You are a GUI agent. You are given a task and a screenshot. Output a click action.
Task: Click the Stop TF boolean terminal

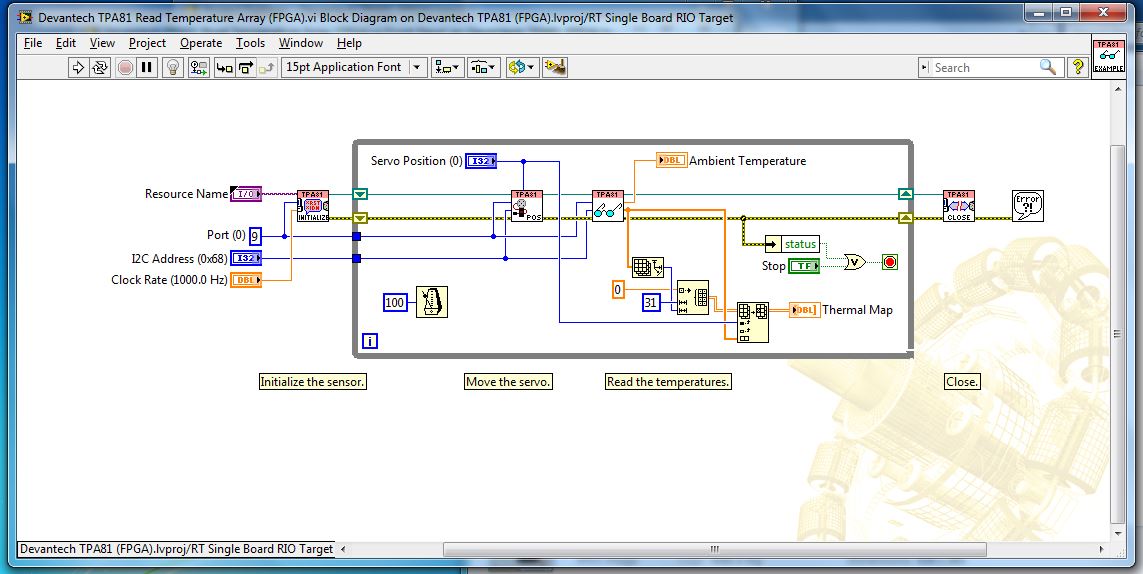pyautogui.click(x=804, y=266)
